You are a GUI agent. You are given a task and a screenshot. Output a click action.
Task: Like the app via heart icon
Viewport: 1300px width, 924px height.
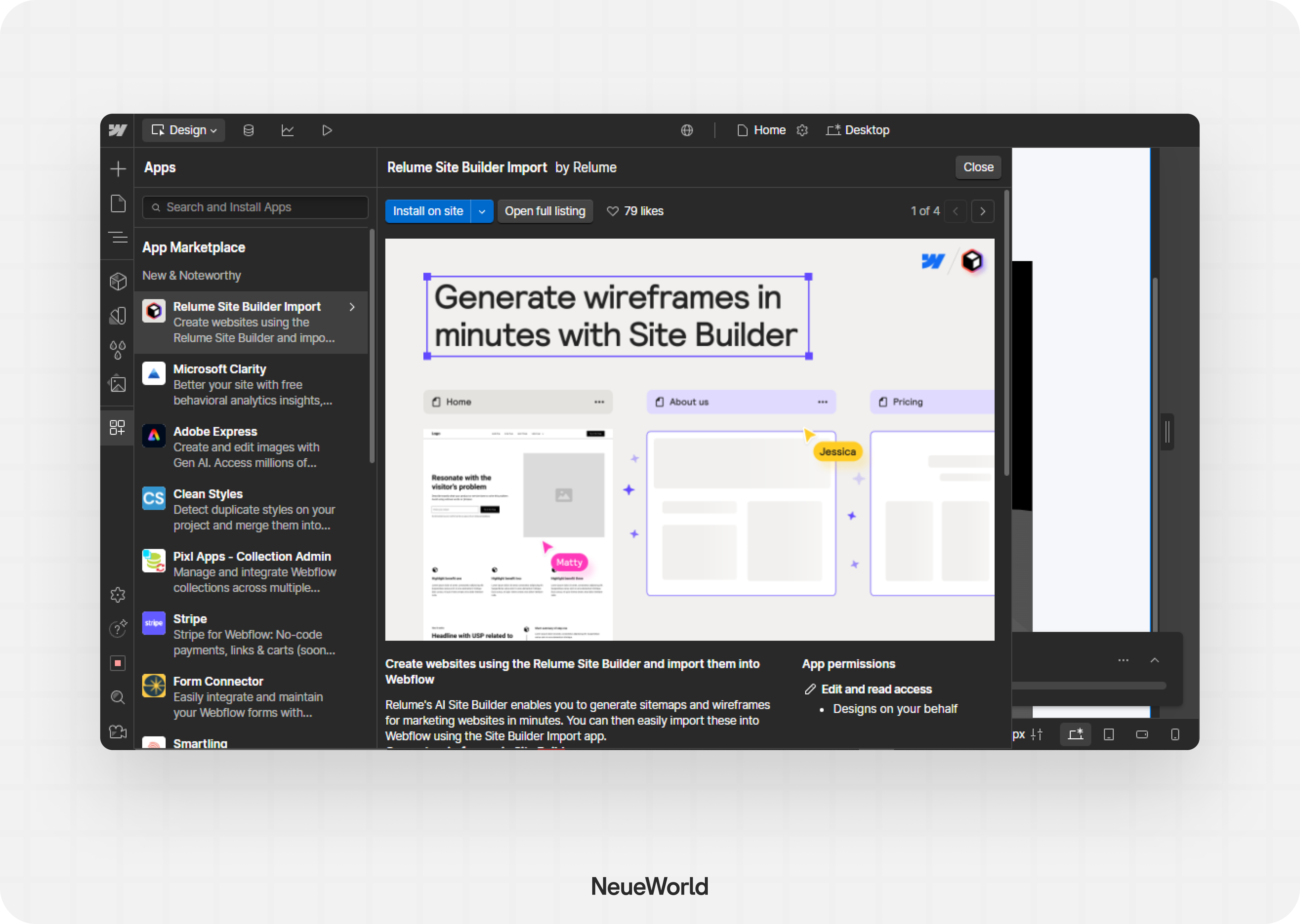tap(613, 211)
